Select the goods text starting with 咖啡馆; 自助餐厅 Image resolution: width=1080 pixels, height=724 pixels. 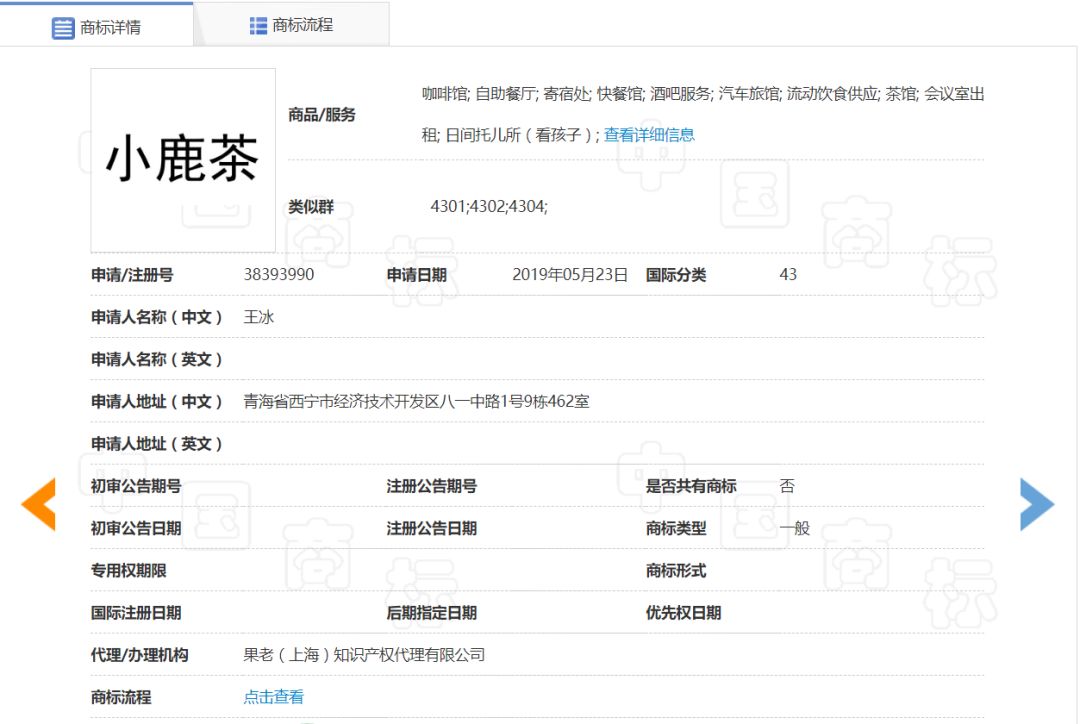703,94
